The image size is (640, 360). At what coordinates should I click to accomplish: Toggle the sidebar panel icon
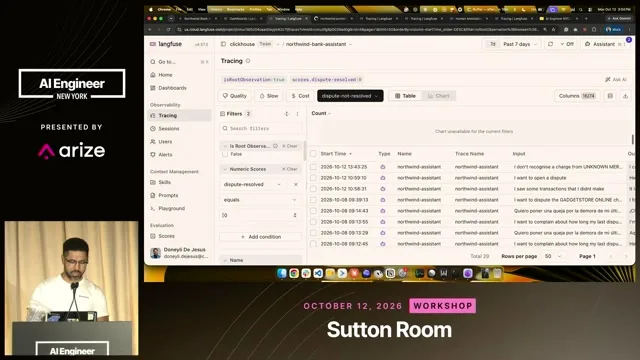[223, 44]
